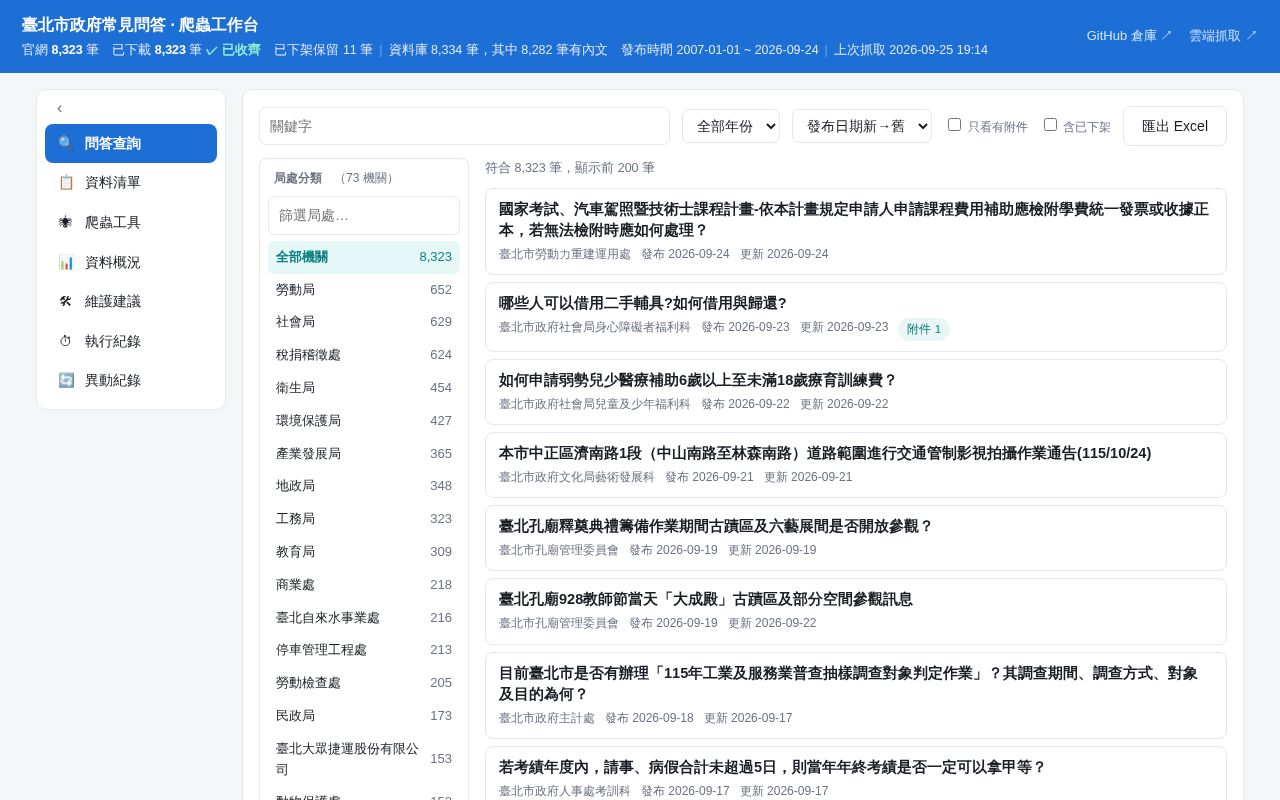Open the GitHub 倉庫 link
This screenshot has height=800, width=1280.
1129,36
